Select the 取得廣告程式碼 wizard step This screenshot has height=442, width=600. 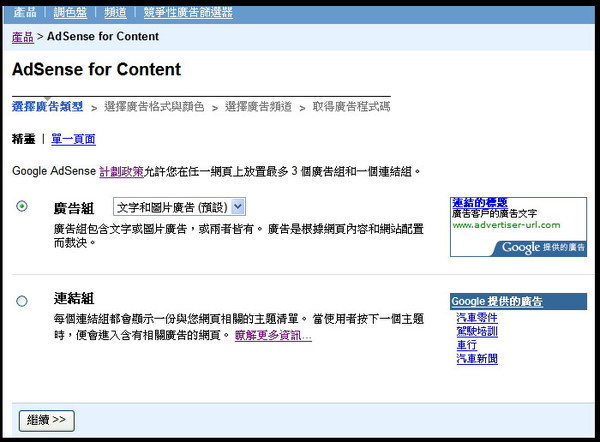[351, 106]
